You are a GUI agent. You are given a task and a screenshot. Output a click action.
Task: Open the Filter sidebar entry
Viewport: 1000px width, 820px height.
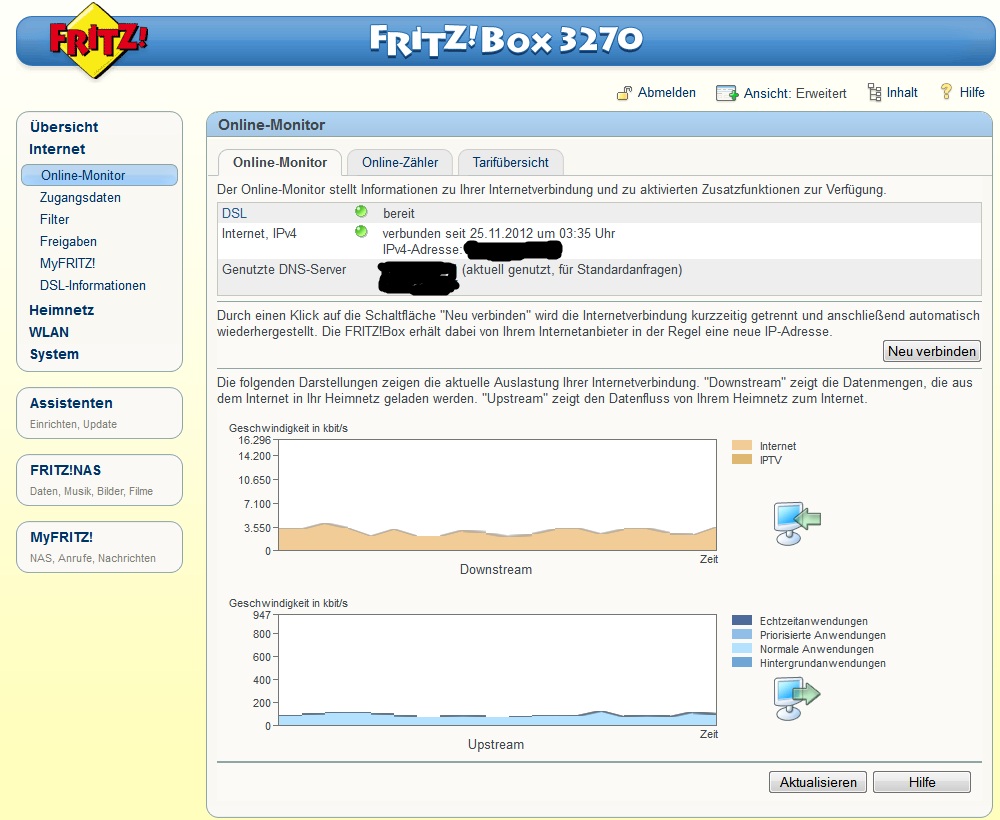(x=54, y=219)
